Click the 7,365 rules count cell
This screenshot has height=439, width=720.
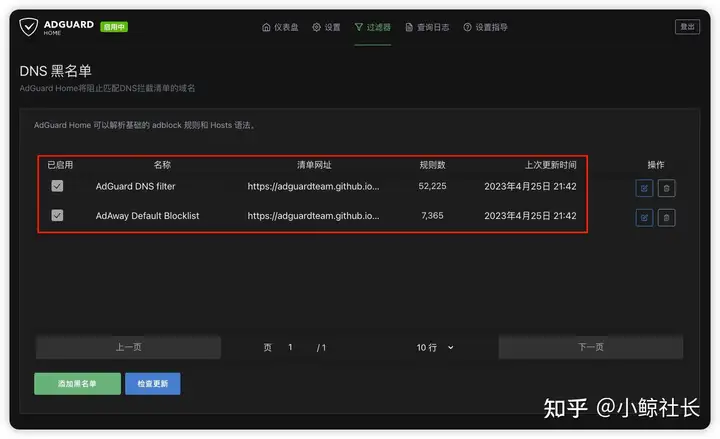coord(433,216)
